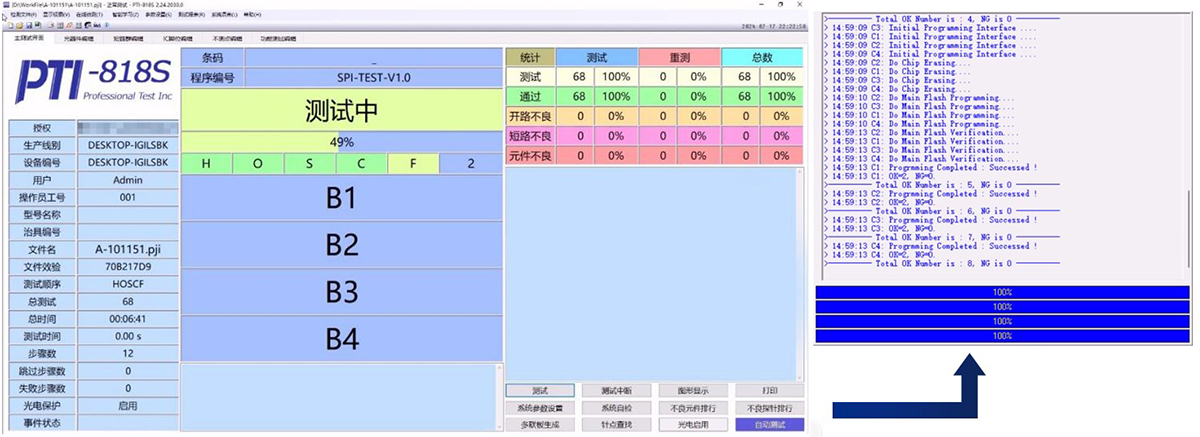Open 系统参数设置 system settings

pos(540,408)
